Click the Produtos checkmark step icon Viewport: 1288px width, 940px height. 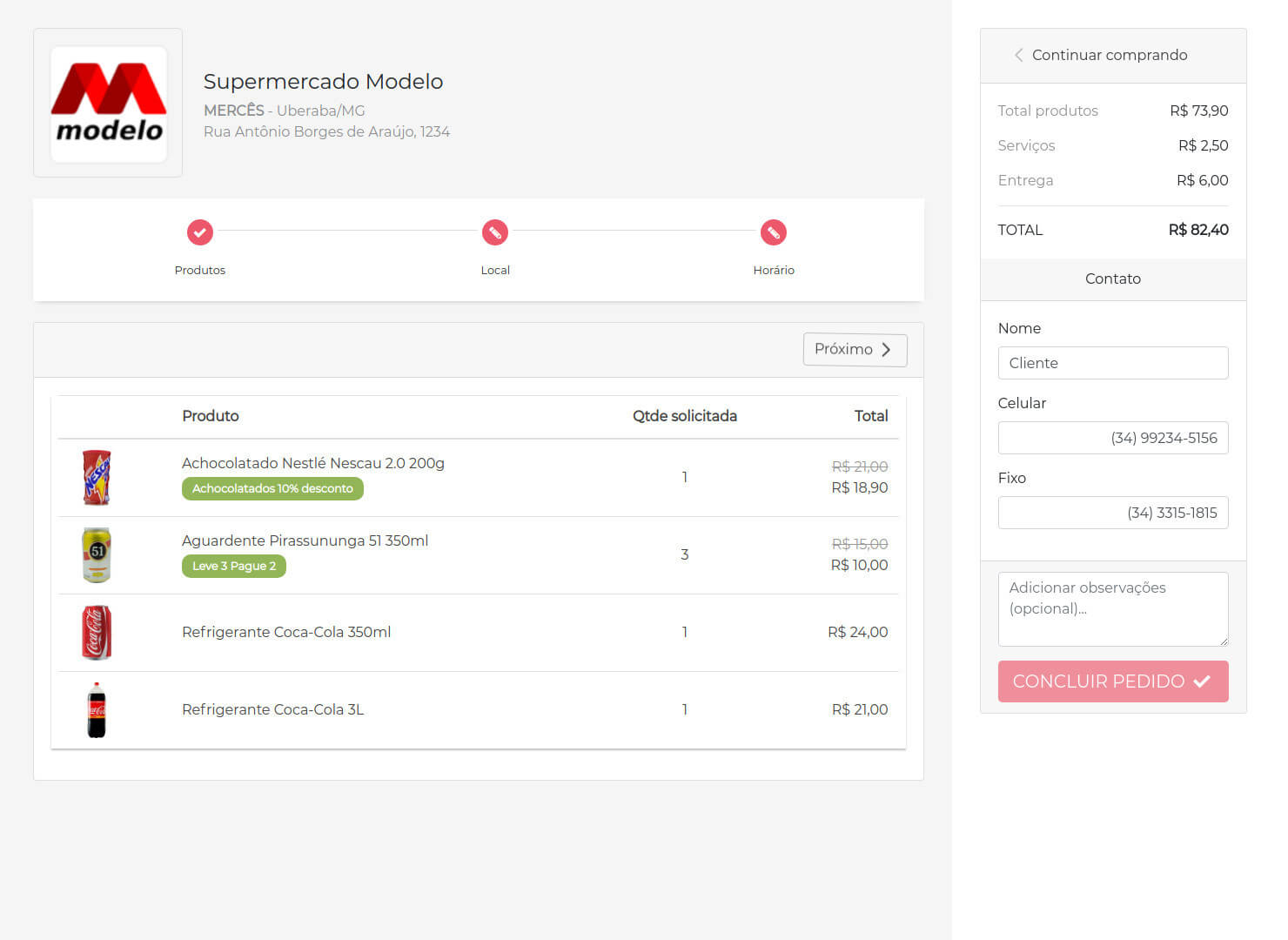[200, 232]
